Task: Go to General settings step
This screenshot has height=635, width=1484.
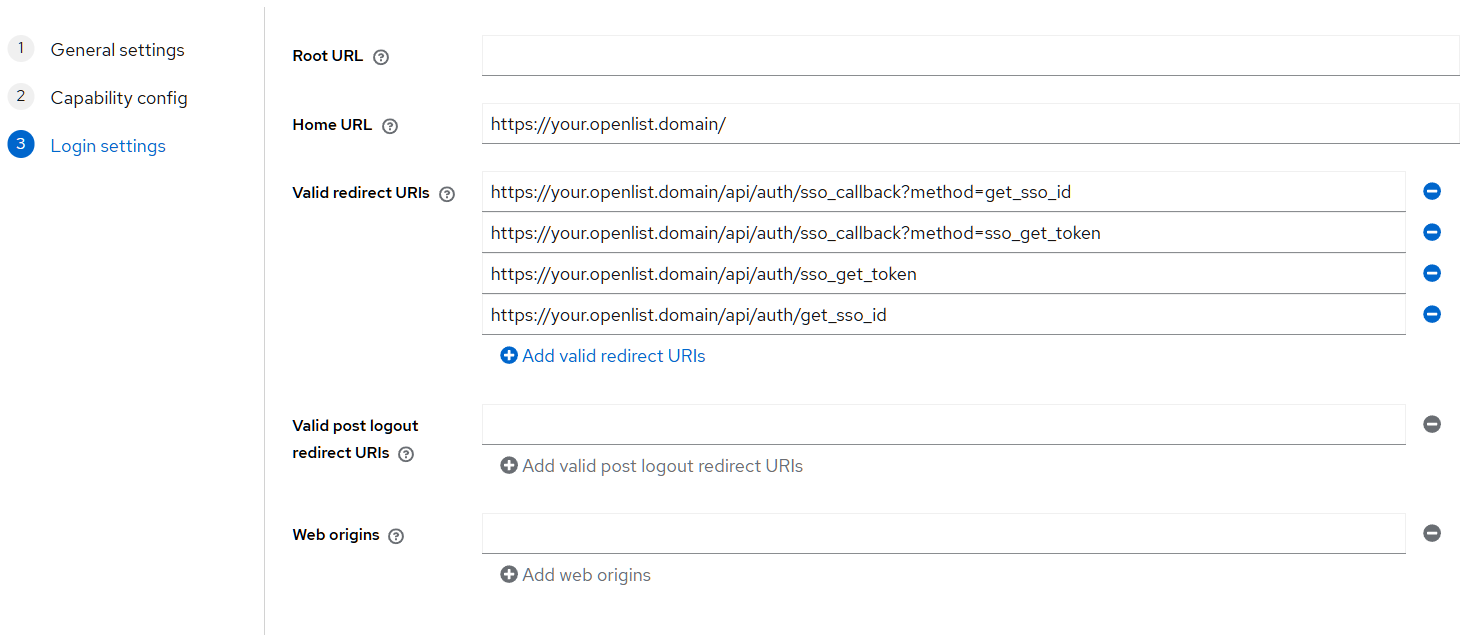Action: click(117, 50)
